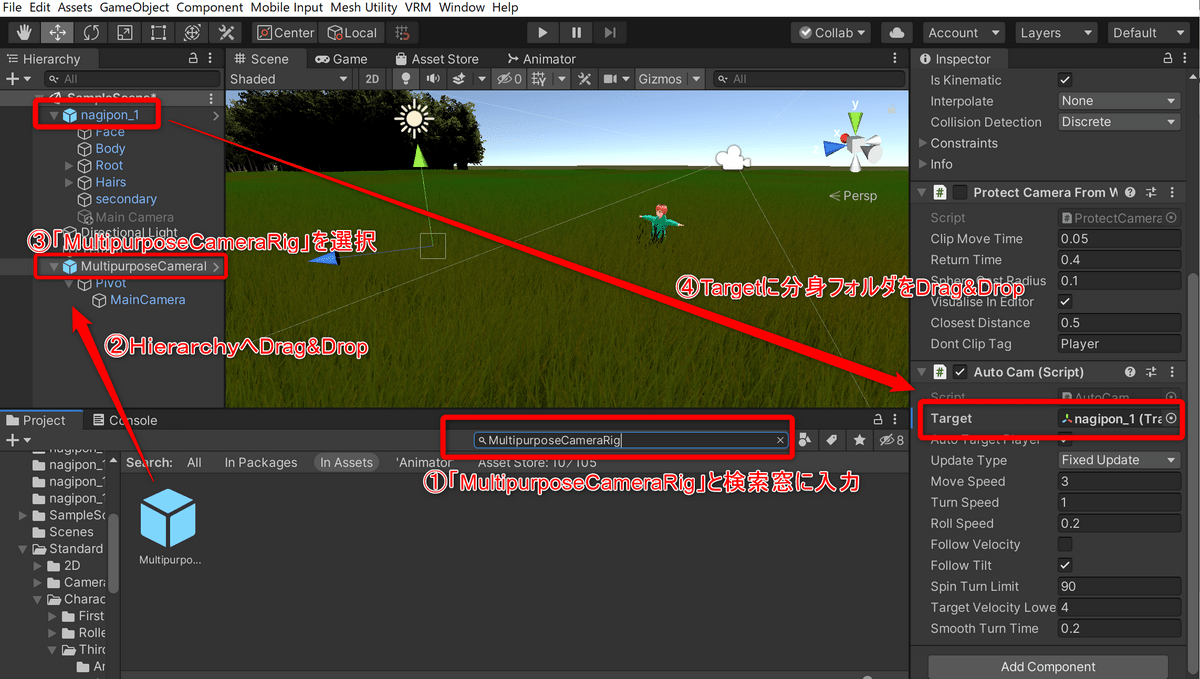Toggle the Center pivot button
This screenshot has height=679, width=1200.
285,33
